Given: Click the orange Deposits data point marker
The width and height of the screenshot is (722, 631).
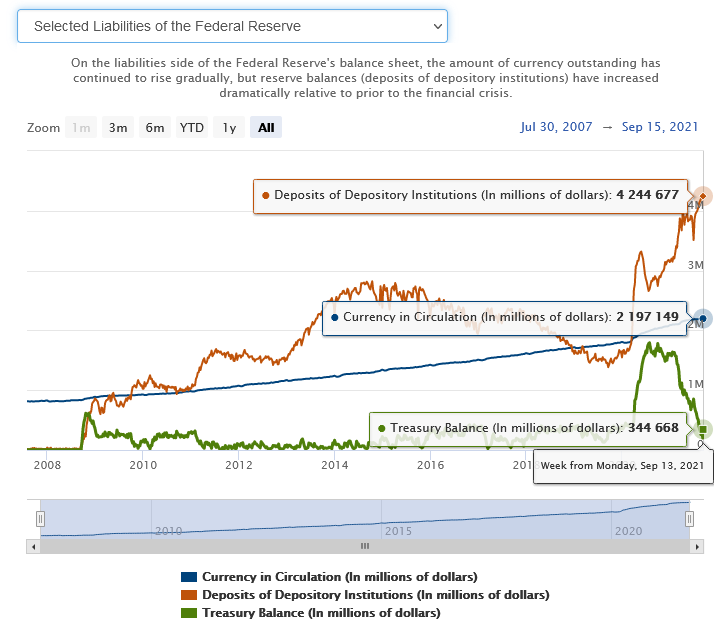Looking at the screenshot, I should 703,196.
